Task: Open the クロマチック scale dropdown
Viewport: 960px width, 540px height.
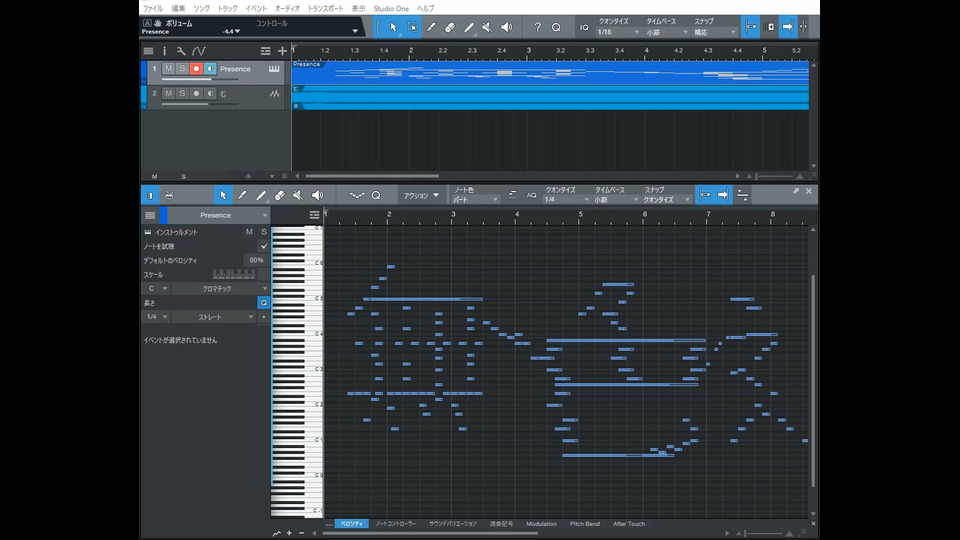Action: coord(220,288)
